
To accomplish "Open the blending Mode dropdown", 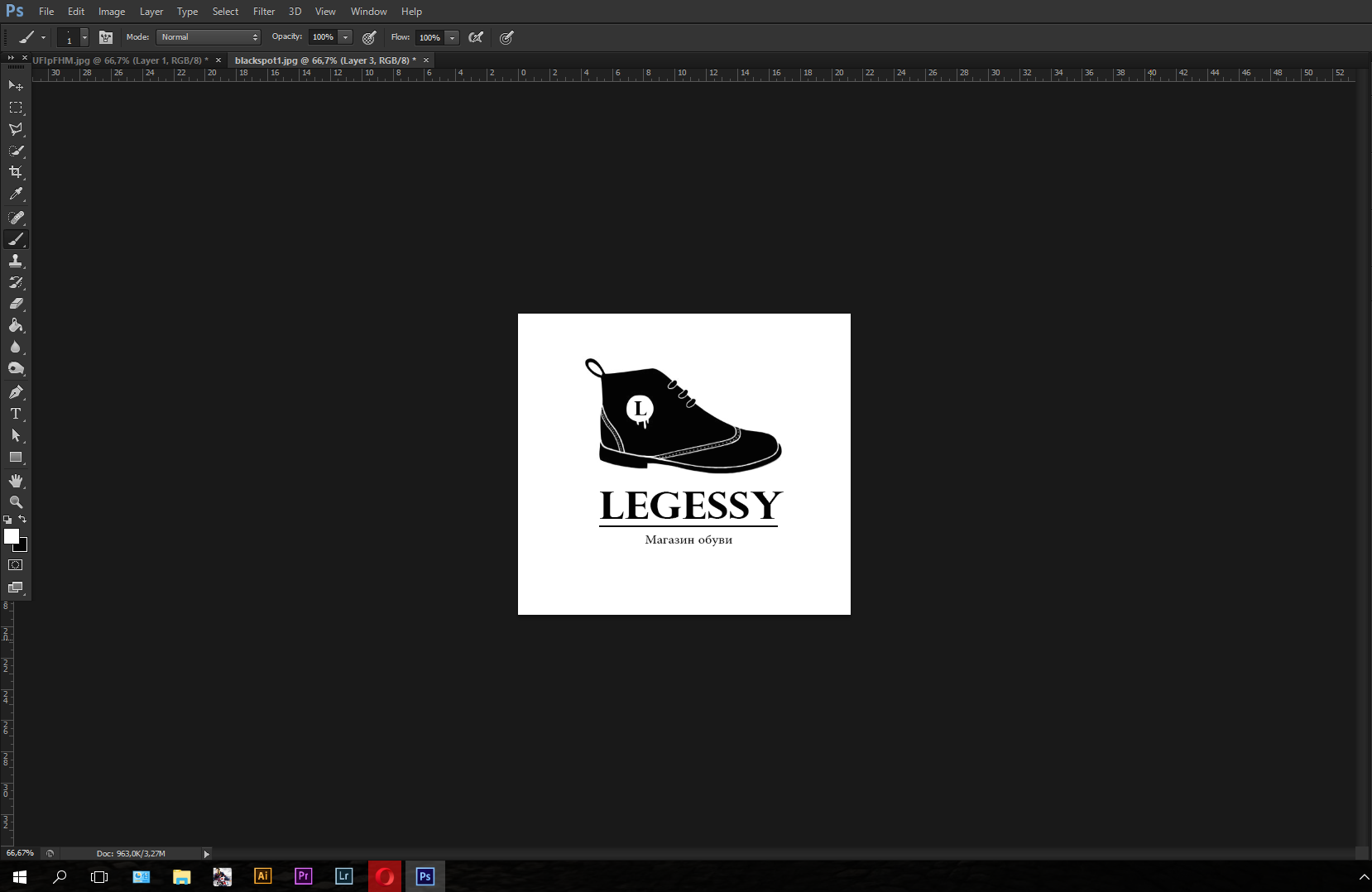I will coord(209,37).
